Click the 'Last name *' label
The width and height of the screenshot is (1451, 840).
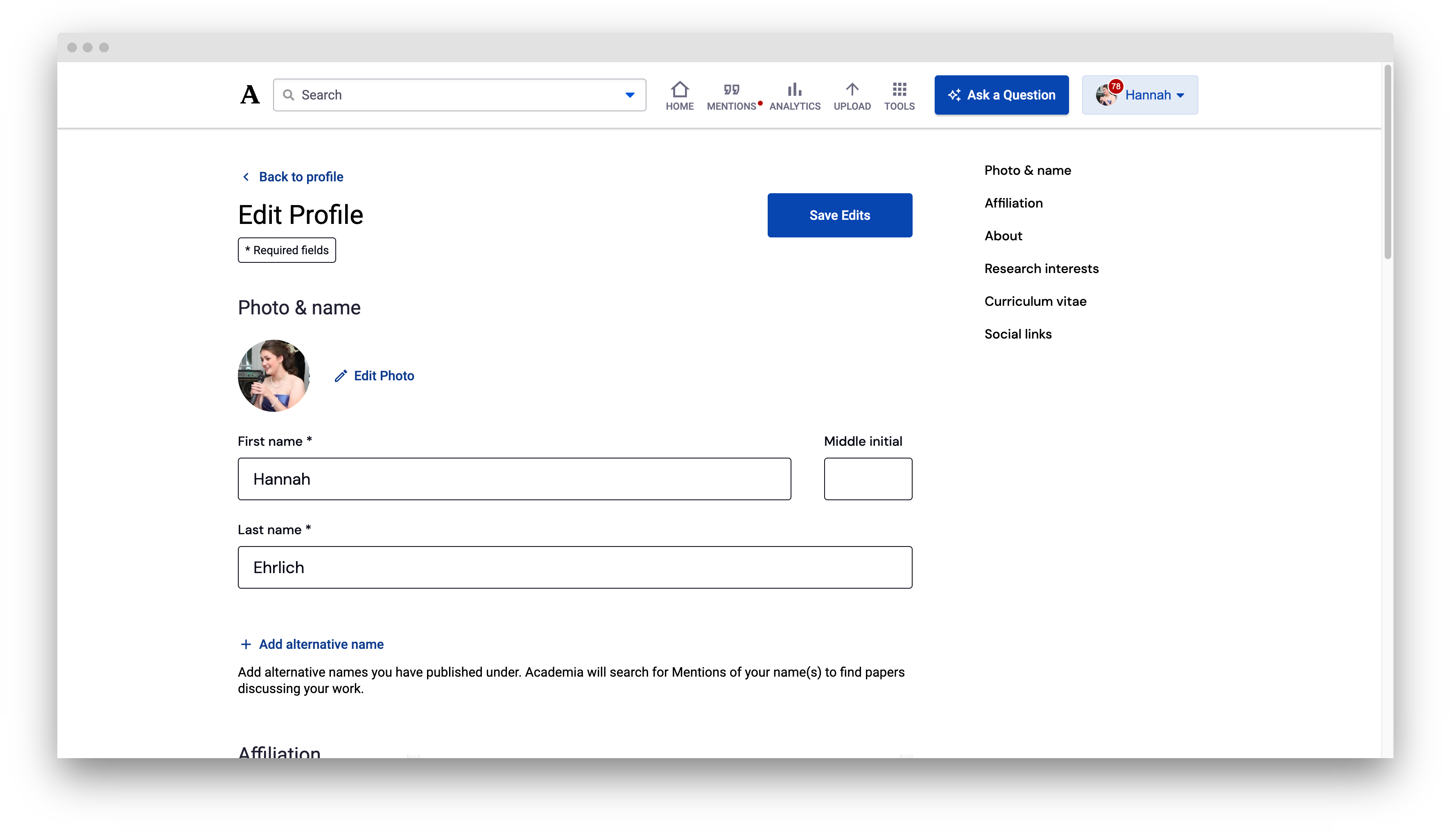point(275,530)
